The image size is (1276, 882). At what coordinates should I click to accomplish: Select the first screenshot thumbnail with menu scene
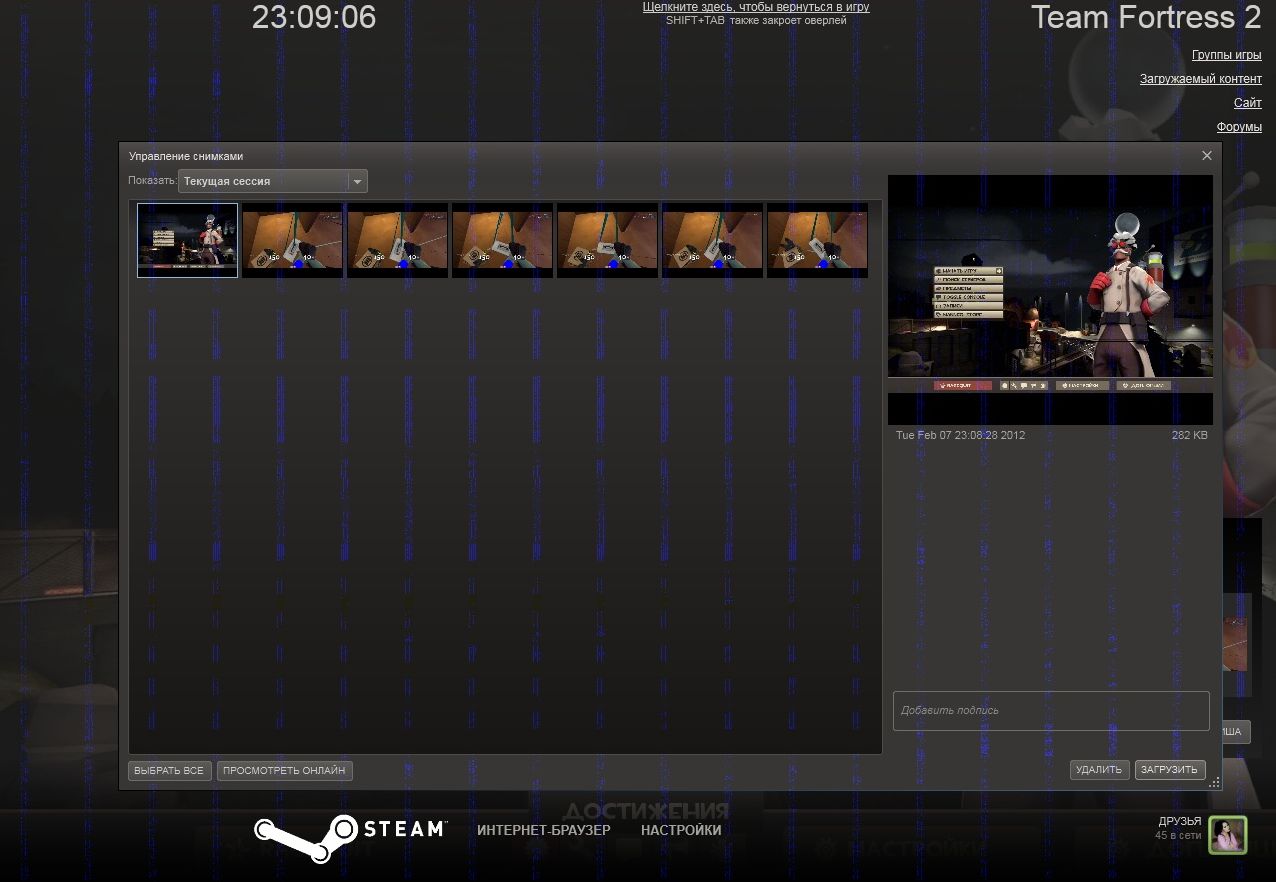point(187,240)
